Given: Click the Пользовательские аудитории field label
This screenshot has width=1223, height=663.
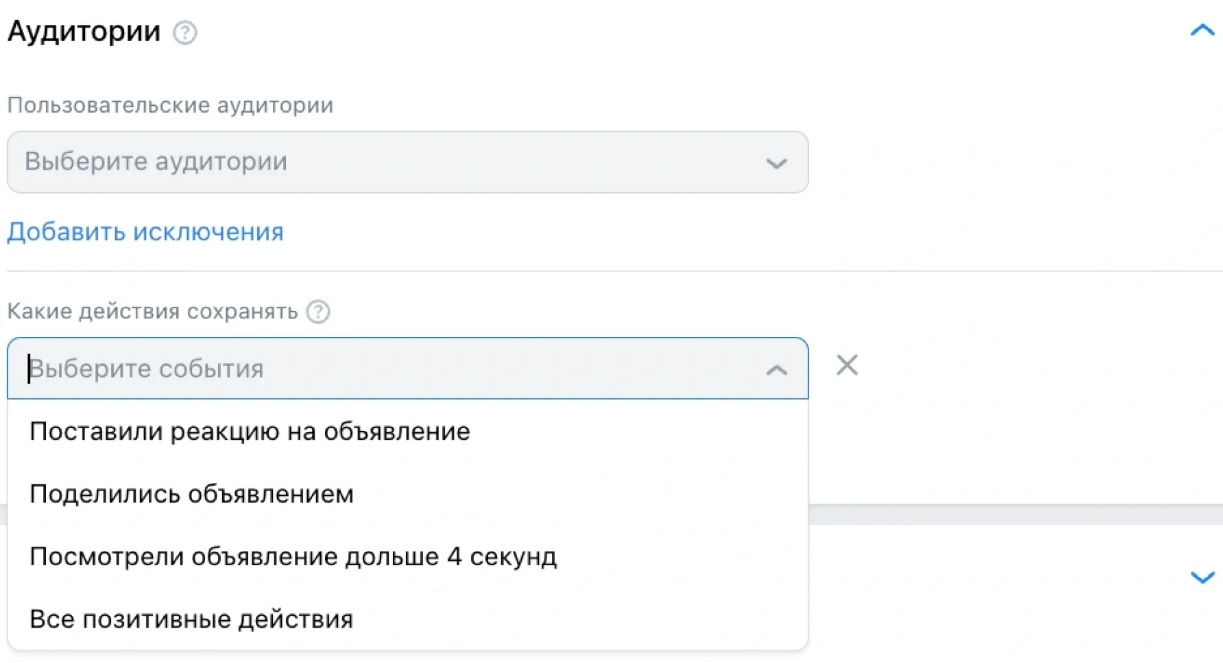Looking at the screenshot, I should click(170, 105).
